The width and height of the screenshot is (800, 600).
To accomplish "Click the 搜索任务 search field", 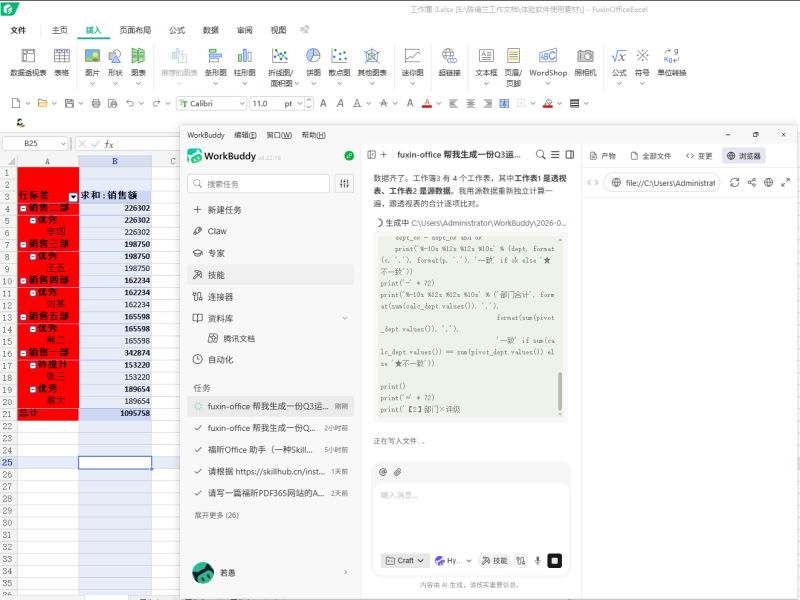I will click(259, 184).
